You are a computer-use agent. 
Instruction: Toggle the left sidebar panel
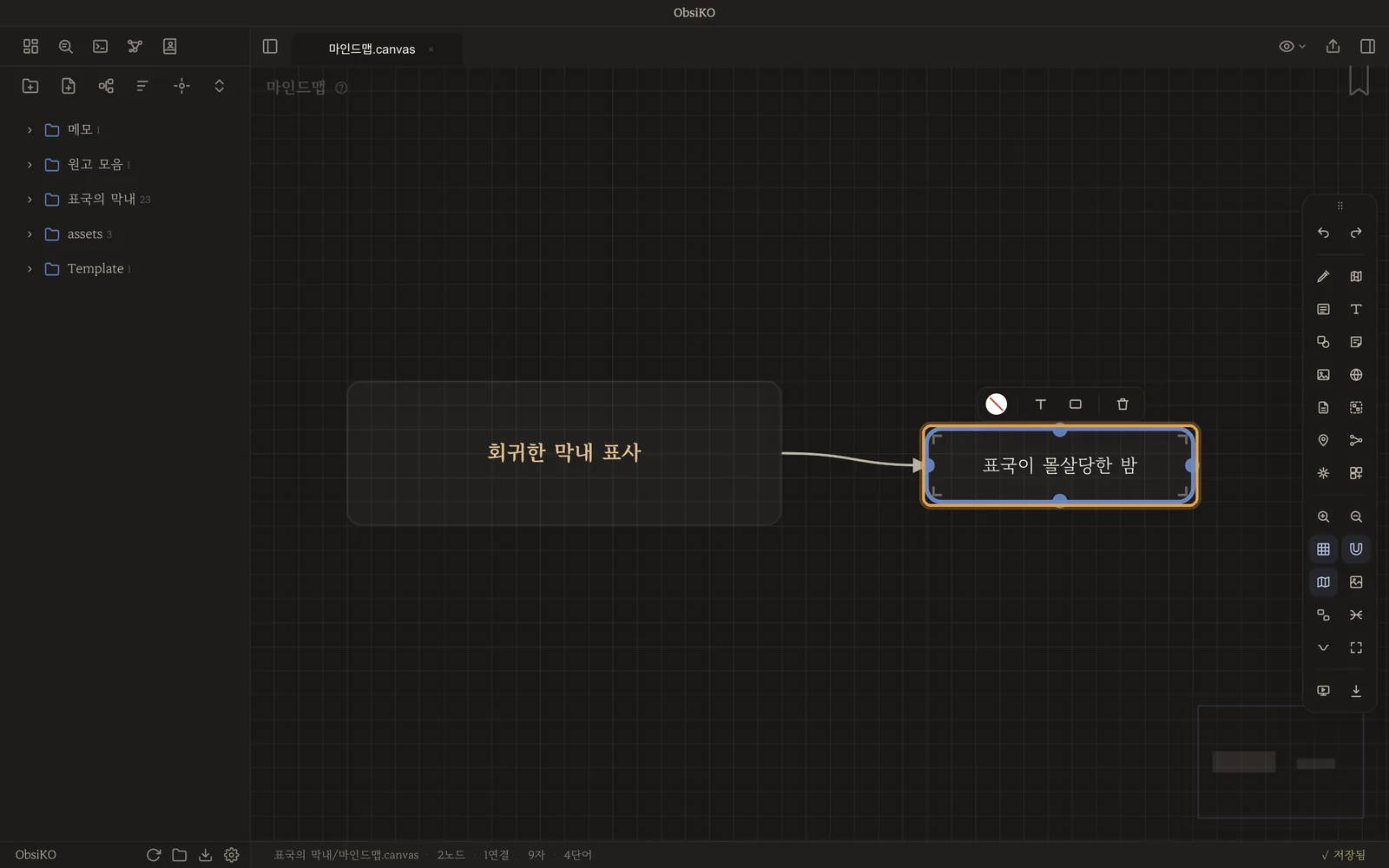click(270, 46)
